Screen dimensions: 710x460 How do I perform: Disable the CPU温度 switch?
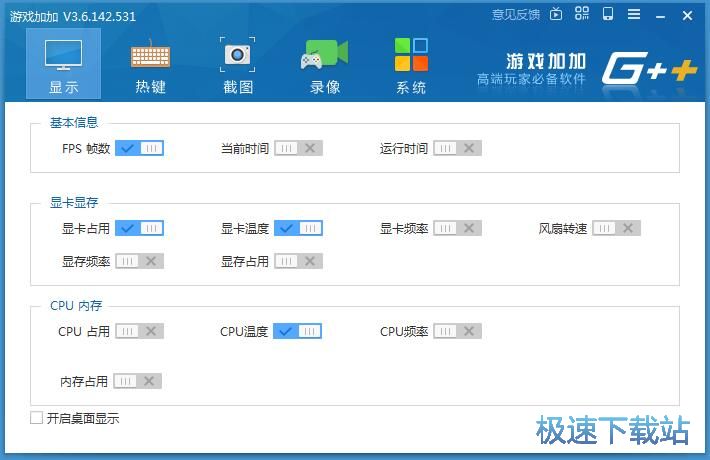pyautogui.click(x=297, y=331)
